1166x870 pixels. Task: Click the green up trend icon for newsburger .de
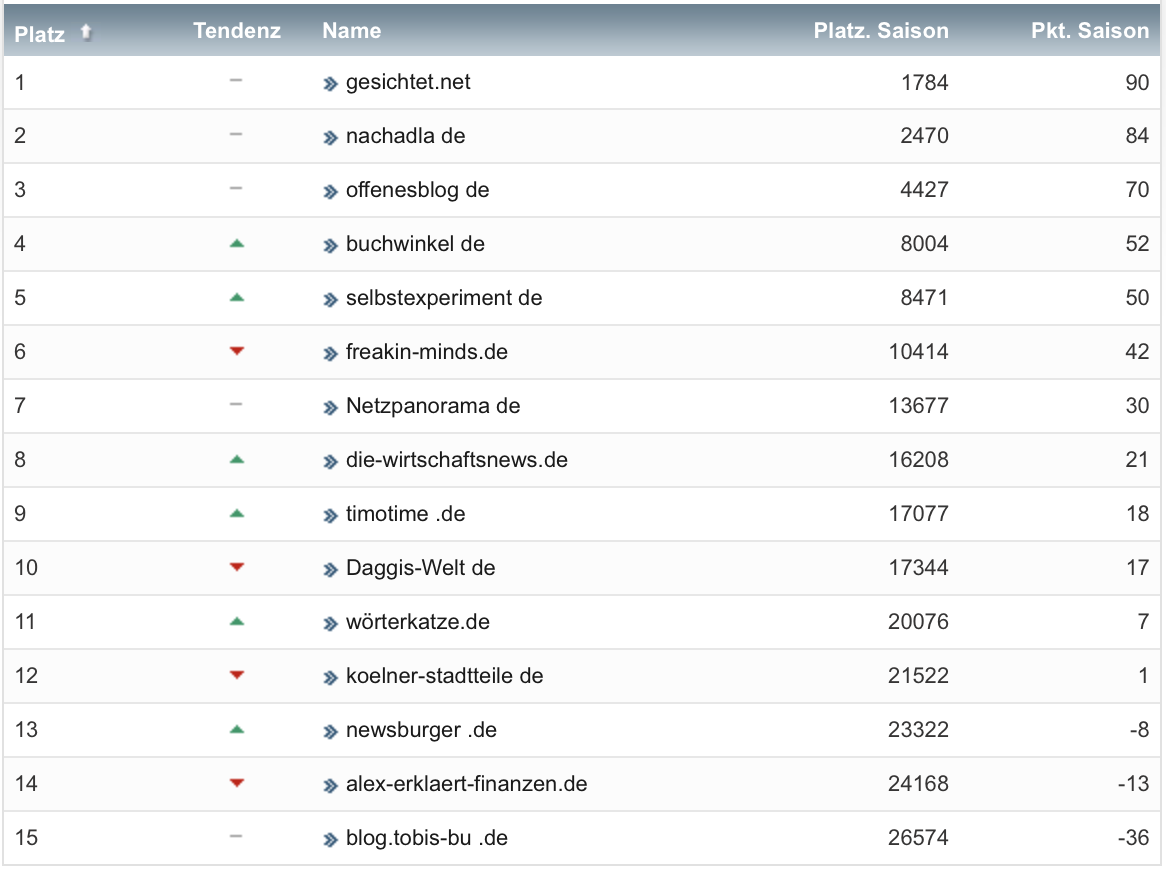coord(236,729)
